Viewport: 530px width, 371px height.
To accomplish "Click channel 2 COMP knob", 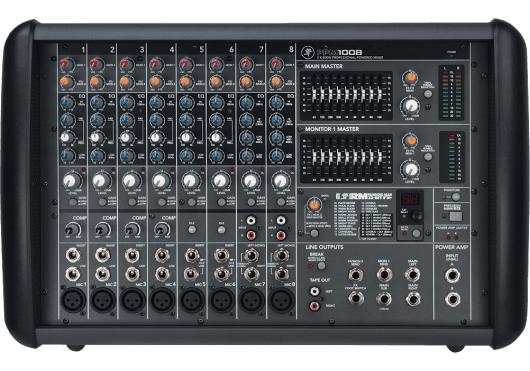I will (x=101, y=230).
